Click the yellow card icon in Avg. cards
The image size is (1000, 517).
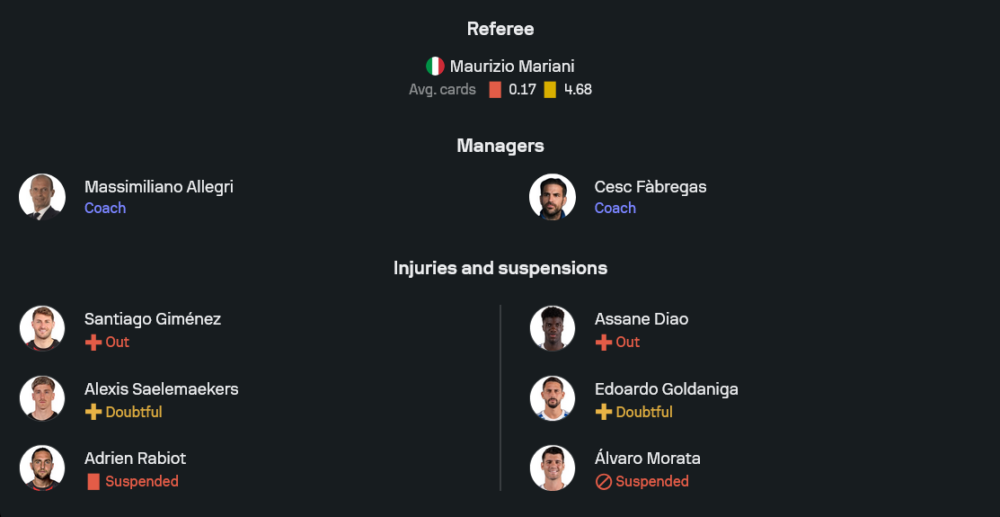[550, 89]
